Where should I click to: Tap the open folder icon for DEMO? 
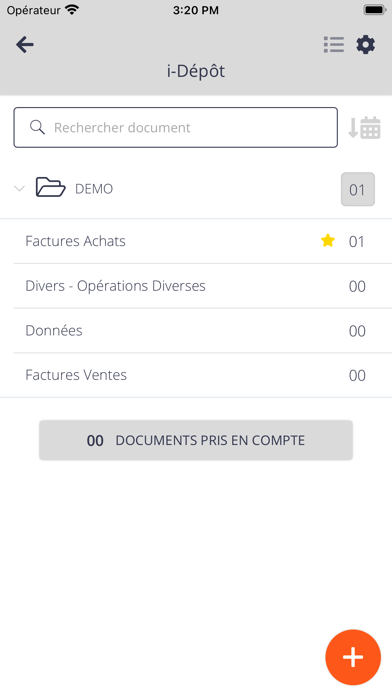pos(51,187)
